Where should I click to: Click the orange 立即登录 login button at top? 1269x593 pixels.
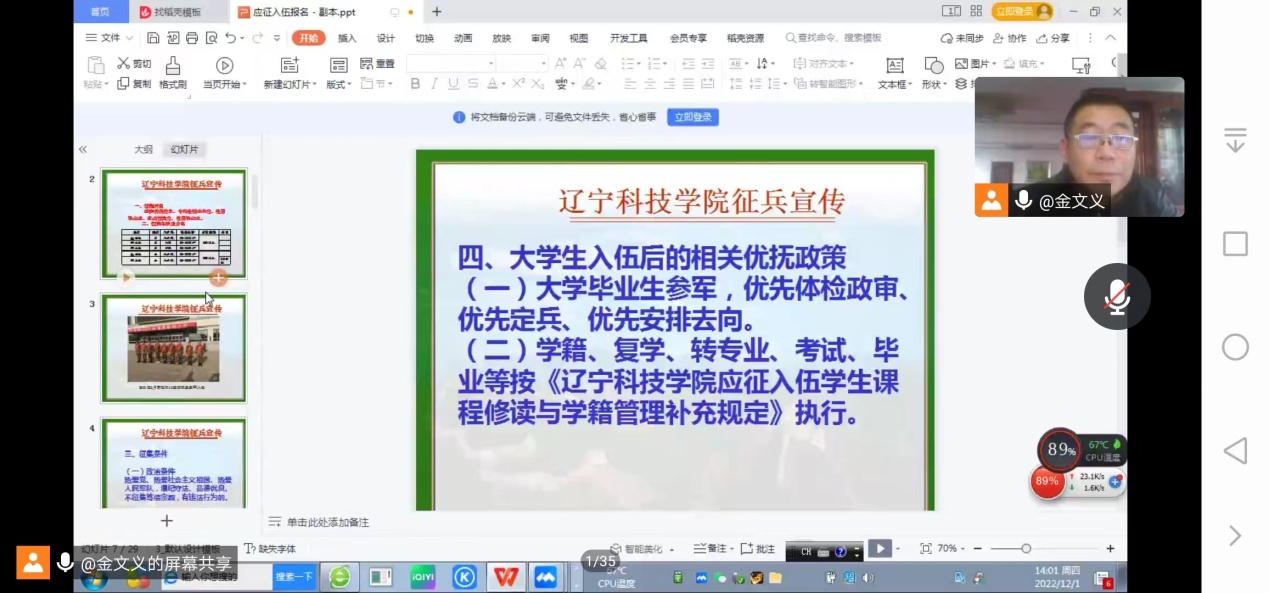coord(1023,11)
